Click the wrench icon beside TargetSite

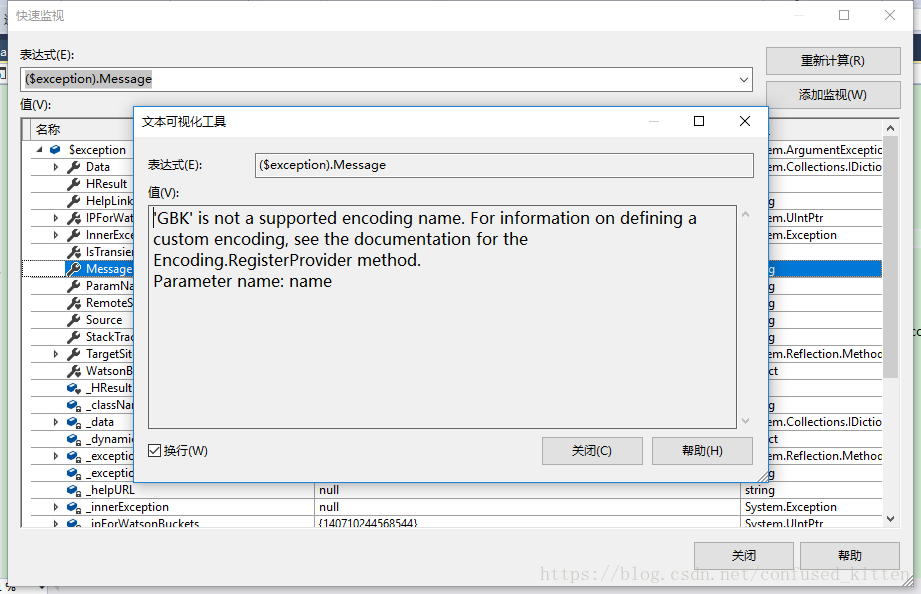(x=73, y=354)
